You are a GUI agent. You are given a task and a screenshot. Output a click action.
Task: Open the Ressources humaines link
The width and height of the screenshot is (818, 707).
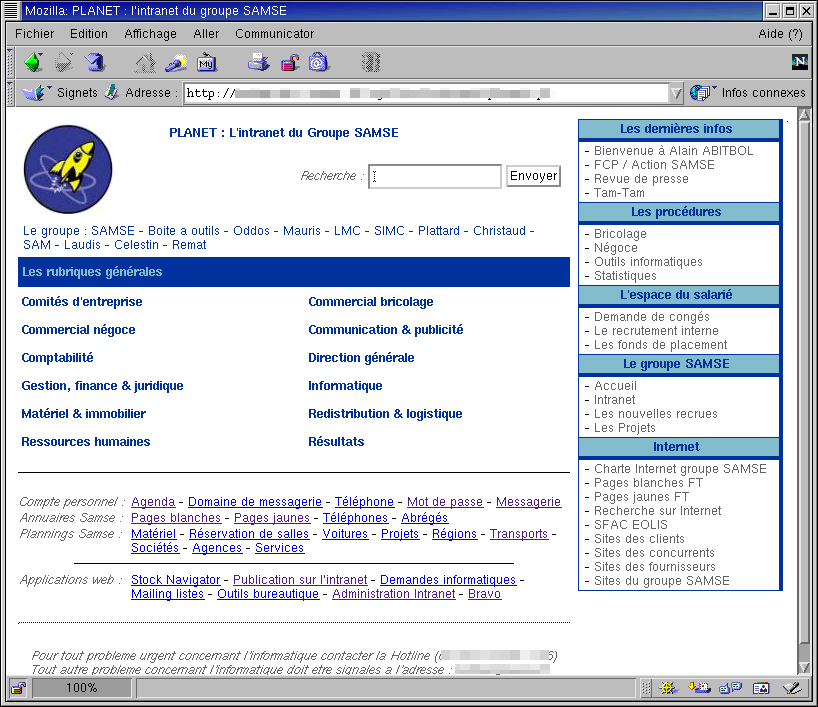(x=86, y=442)
